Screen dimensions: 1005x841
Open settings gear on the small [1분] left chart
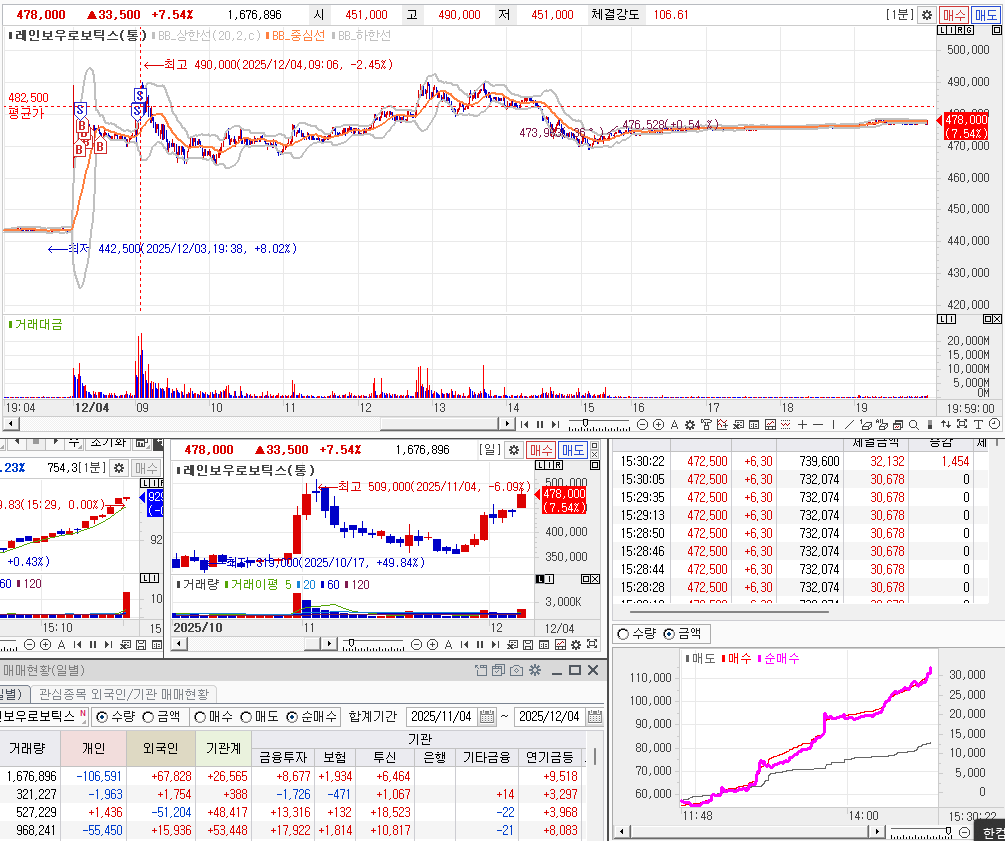tap(119, 467)
